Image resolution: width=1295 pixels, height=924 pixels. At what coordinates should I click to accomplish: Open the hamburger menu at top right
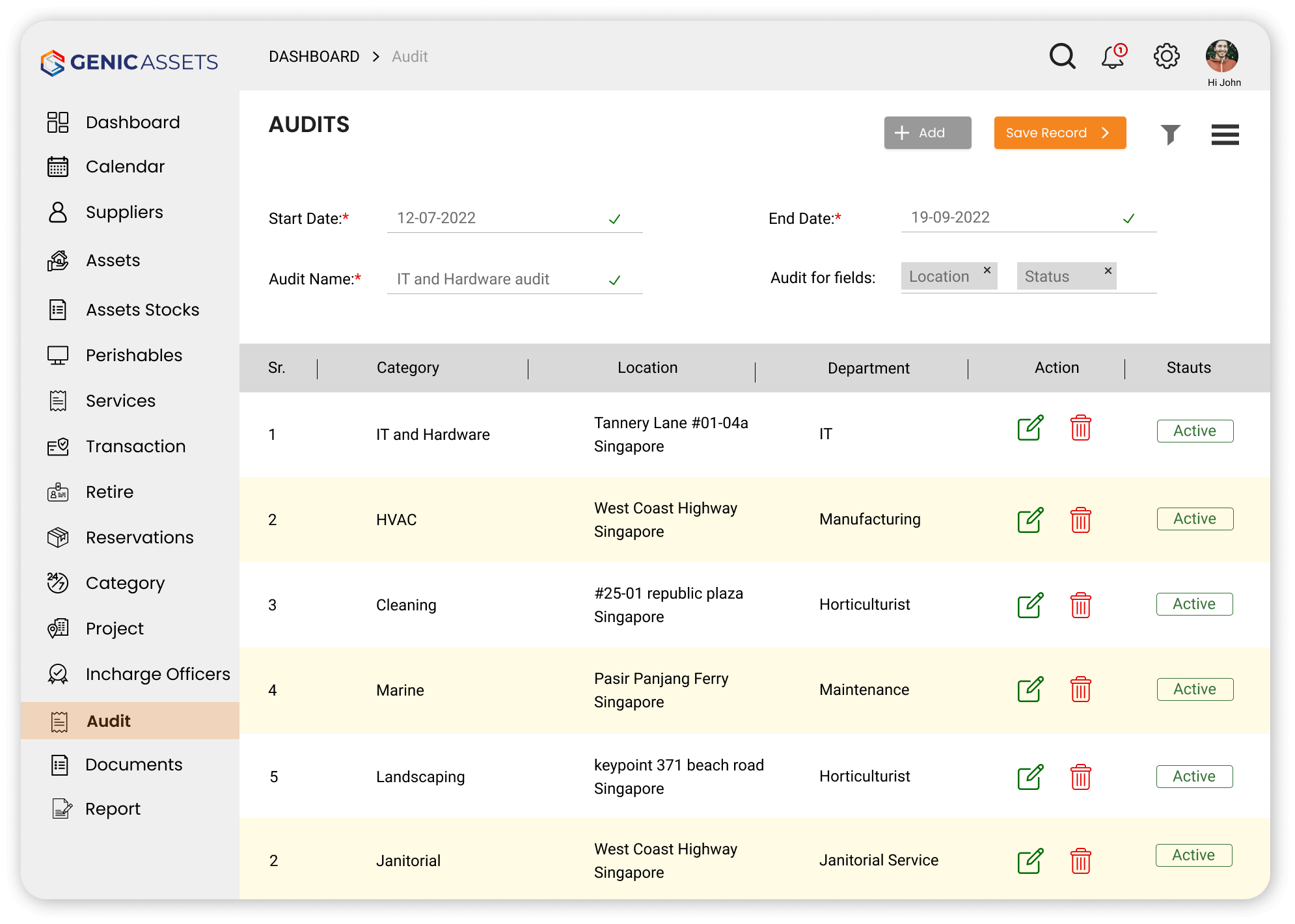coord(1225,134)
